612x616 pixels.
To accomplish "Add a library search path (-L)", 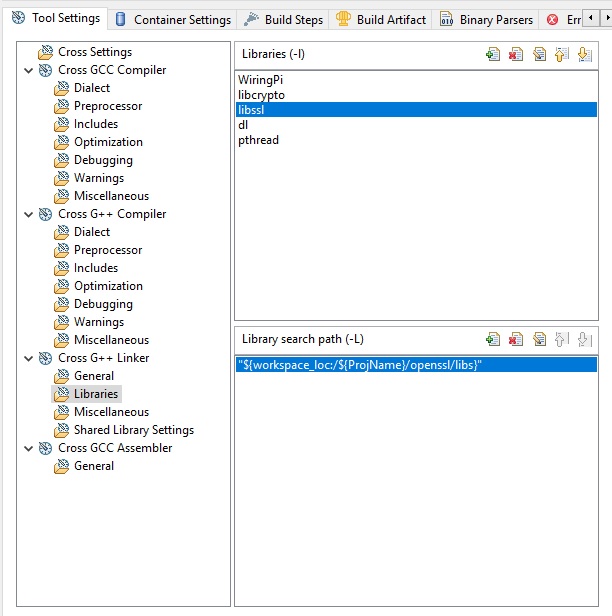I will click(x=493, y=339).
